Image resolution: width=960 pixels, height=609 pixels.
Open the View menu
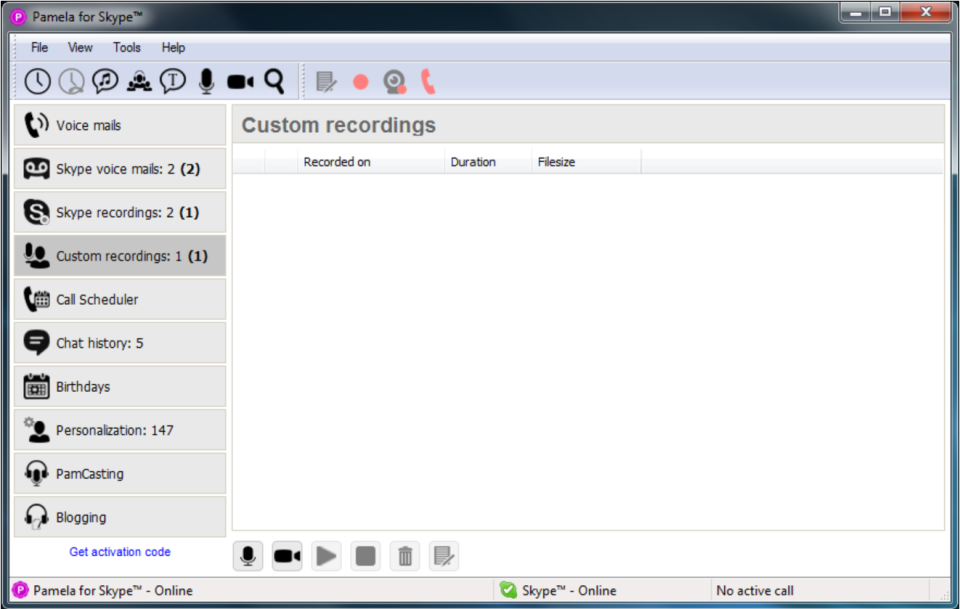pos(80,47)
